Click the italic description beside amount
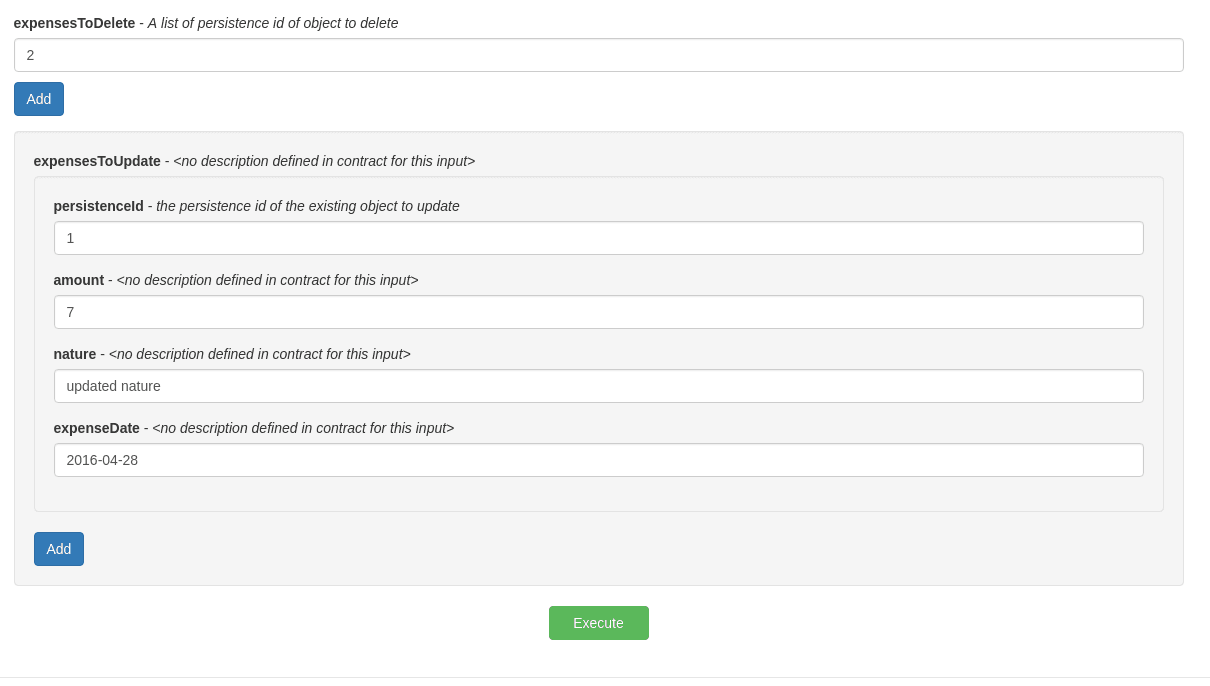Image resolution: width=1210 pixels, height=686 pixels. point(267,280)
